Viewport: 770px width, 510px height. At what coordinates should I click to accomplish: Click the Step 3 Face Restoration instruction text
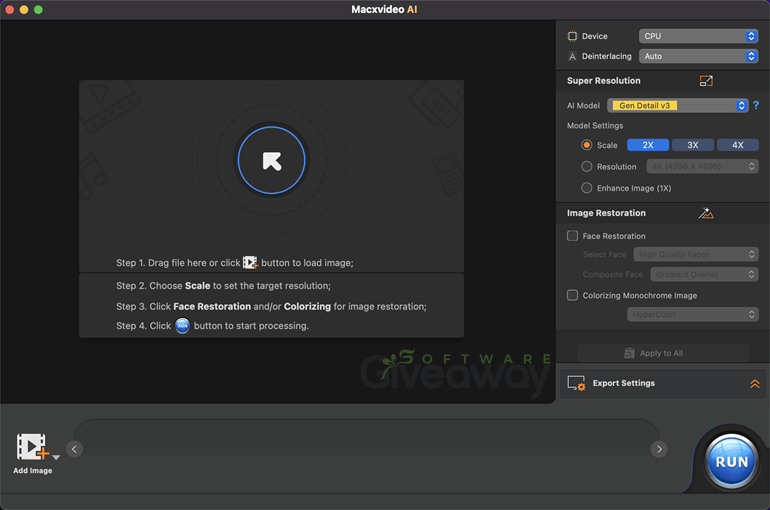pos(271,306)
